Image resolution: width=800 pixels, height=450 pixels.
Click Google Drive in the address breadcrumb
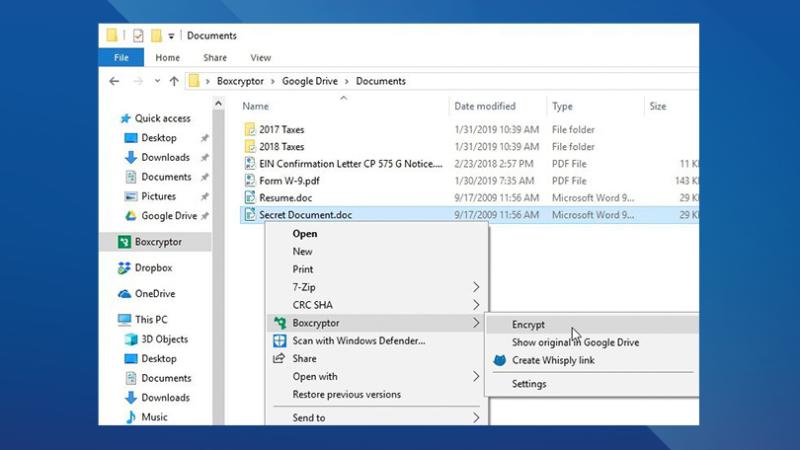point(310,81)
